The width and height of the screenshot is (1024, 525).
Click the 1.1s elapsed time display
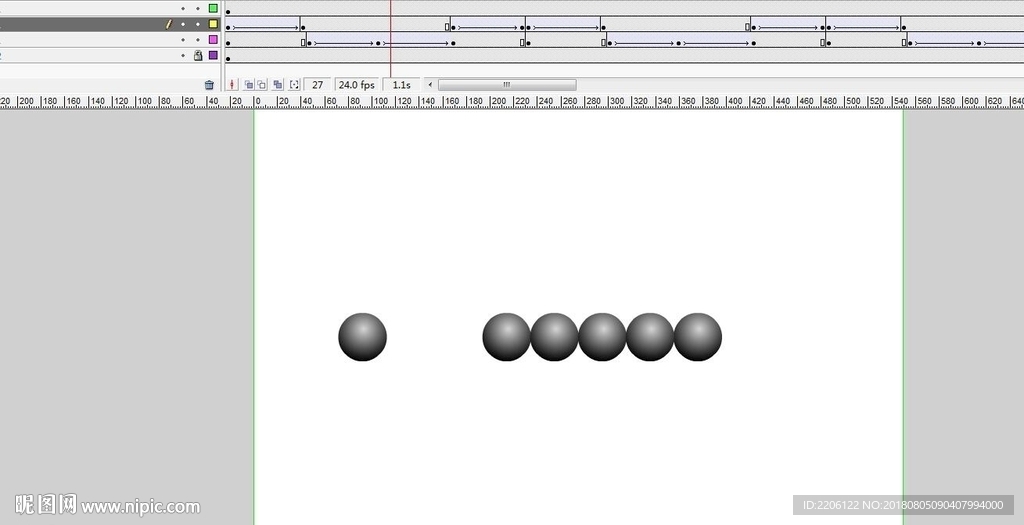coord(402,86)
